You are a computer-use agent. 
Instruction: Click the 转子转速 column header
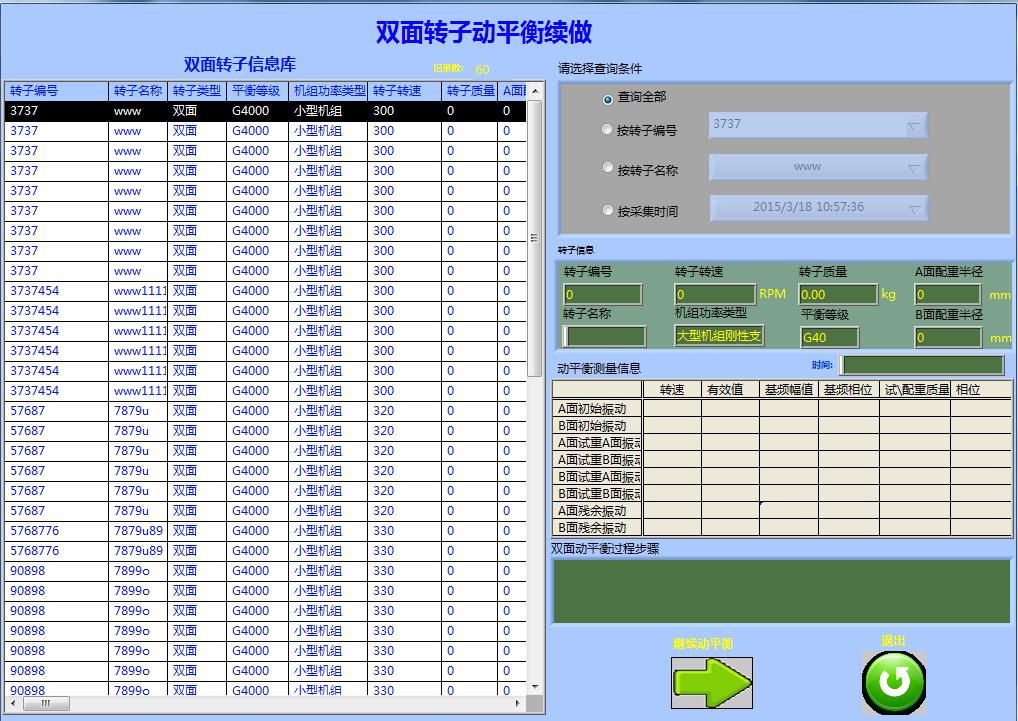[x=398, y=90]
